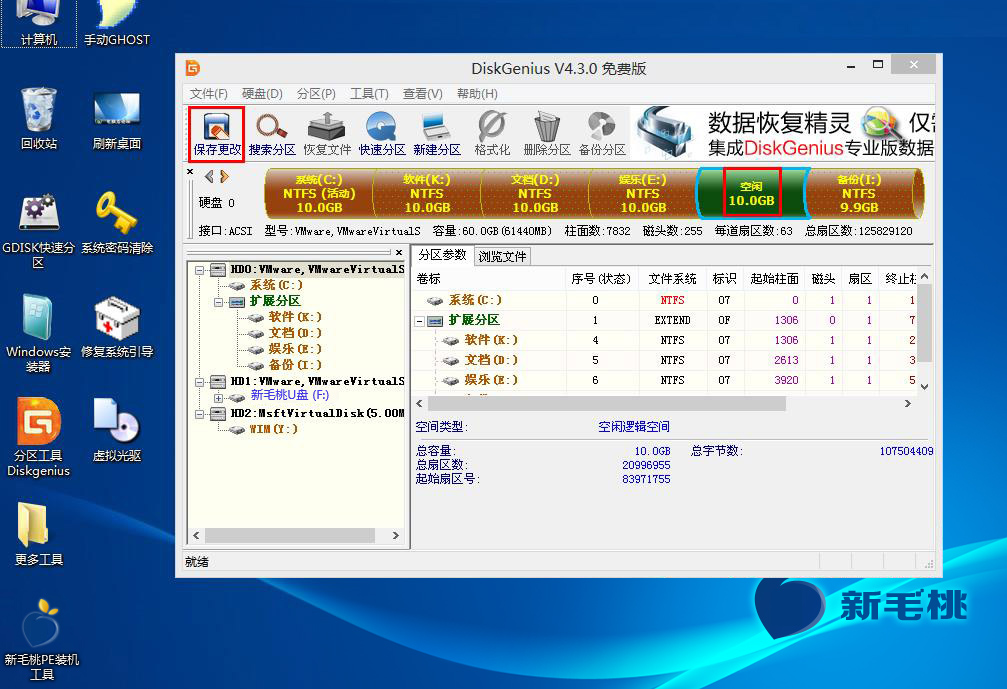Open the 备份分区 backup partition tool
1007x689 pixels.
602,134
